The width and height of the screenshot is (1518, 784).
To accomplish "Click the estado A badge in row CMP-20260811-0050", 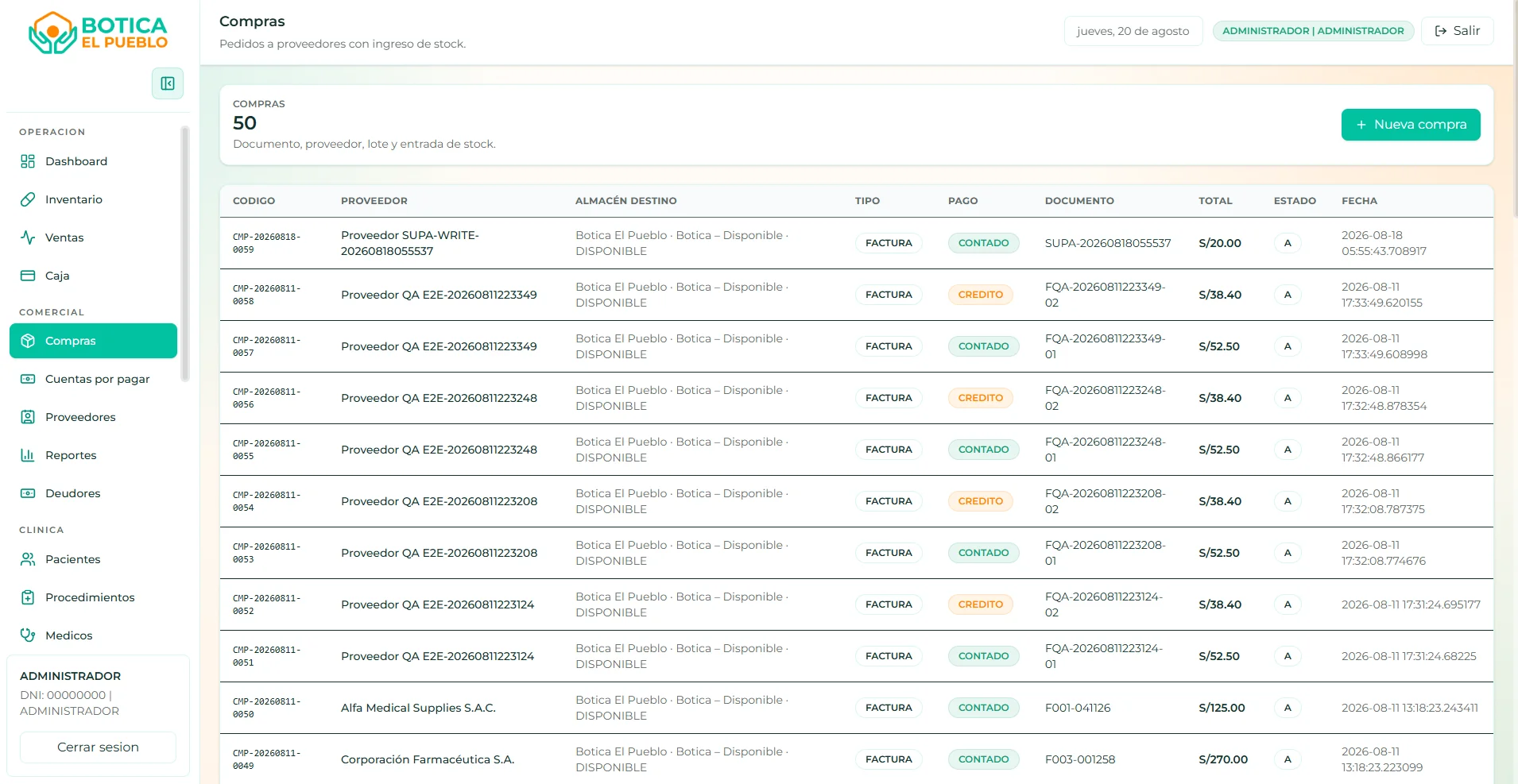I will (1288, 708).
